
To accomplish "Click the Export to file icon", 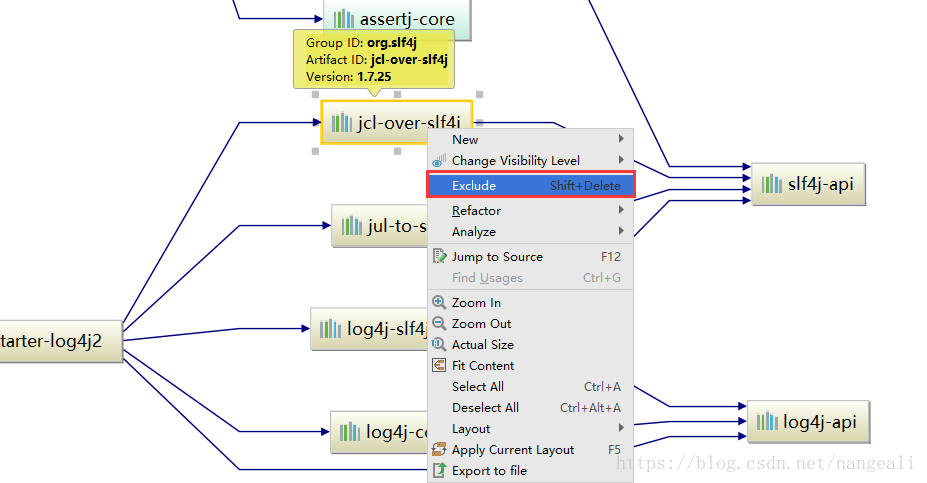I will point(439,470).
